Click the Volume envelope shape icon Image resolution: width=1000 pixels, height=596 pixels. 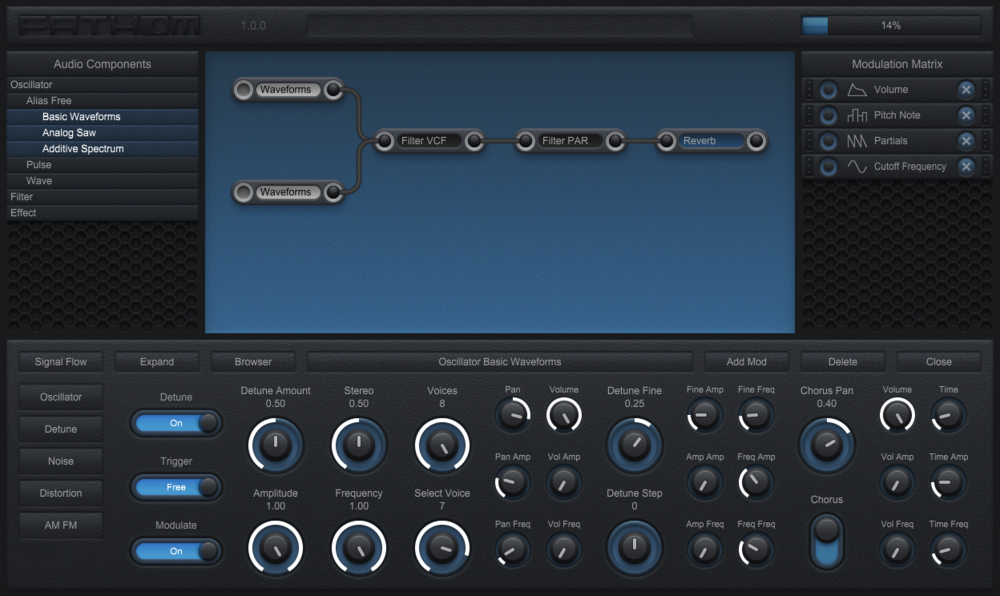pos(857,90)
